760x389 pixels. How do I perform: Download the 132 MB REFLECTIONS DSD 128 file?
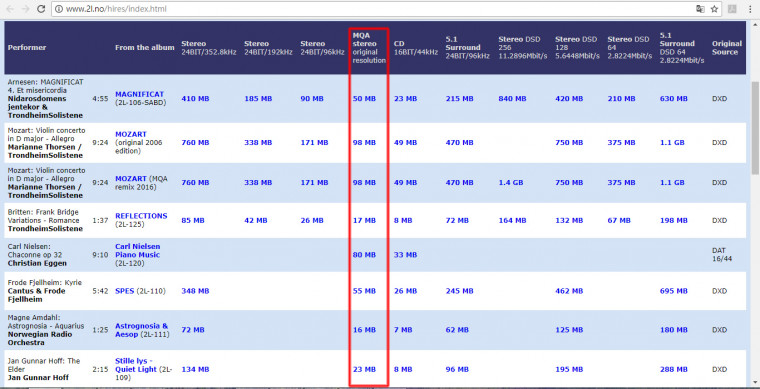[x=569, y=220]
